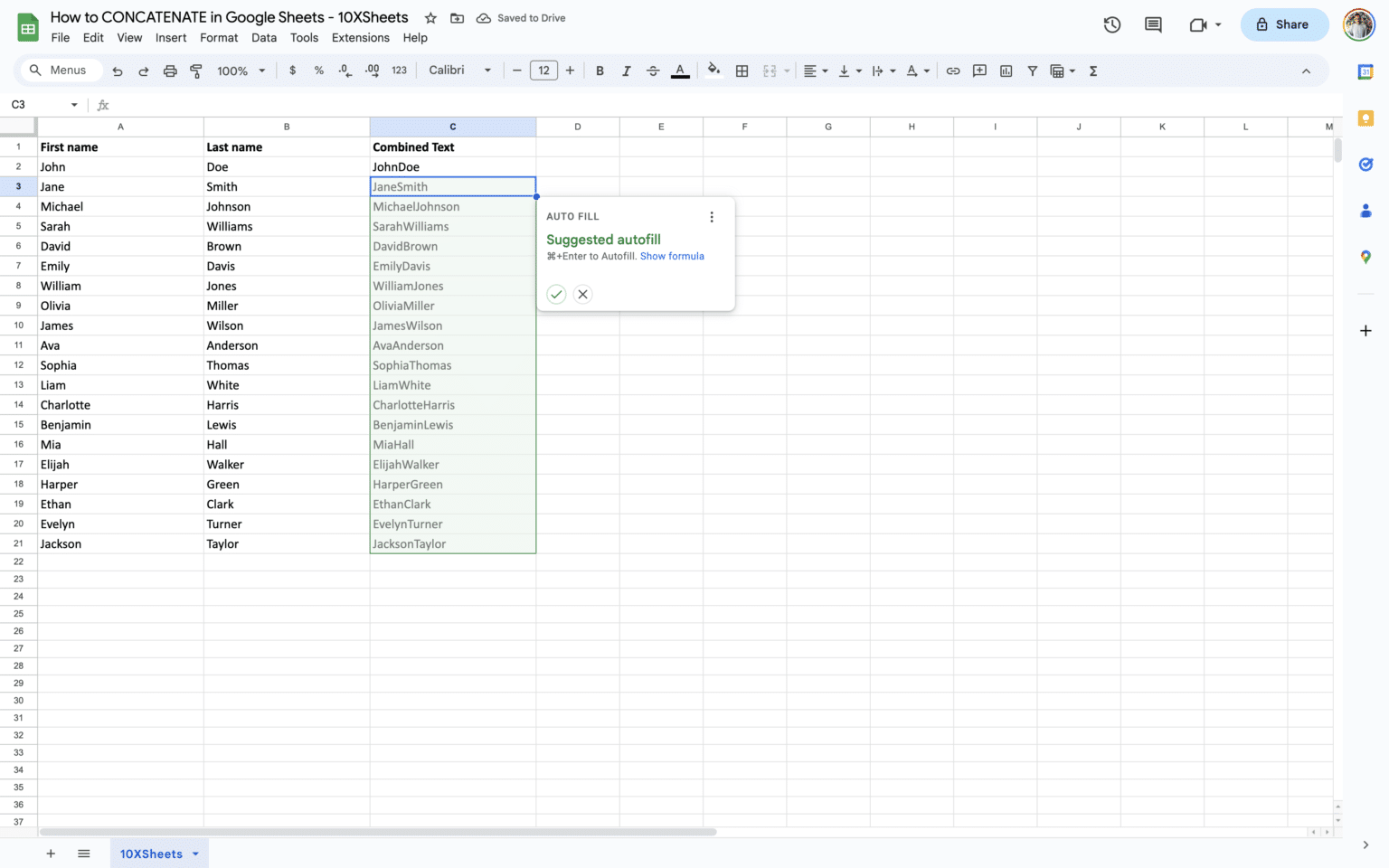Open the Functions sigma icon

click(1093, 71)
